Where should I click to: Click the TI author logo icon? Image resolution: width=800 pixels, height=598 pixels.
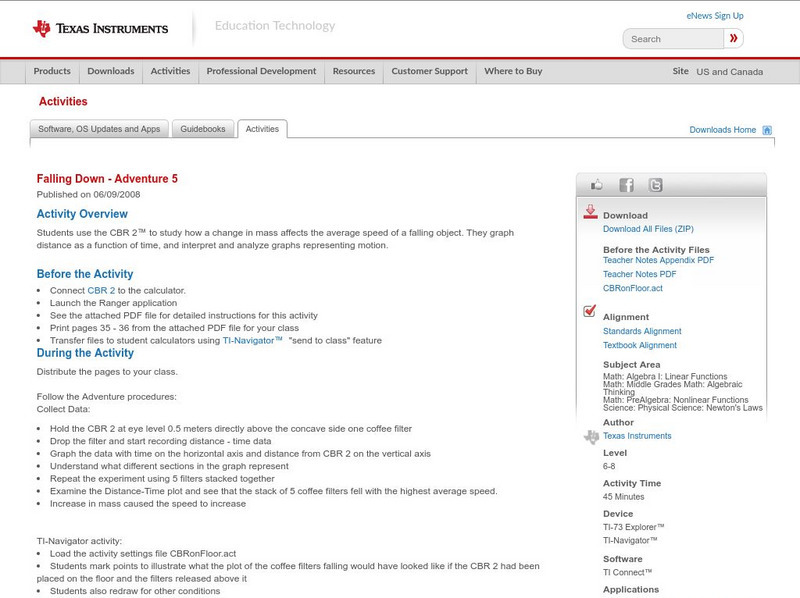click(591, 437)
